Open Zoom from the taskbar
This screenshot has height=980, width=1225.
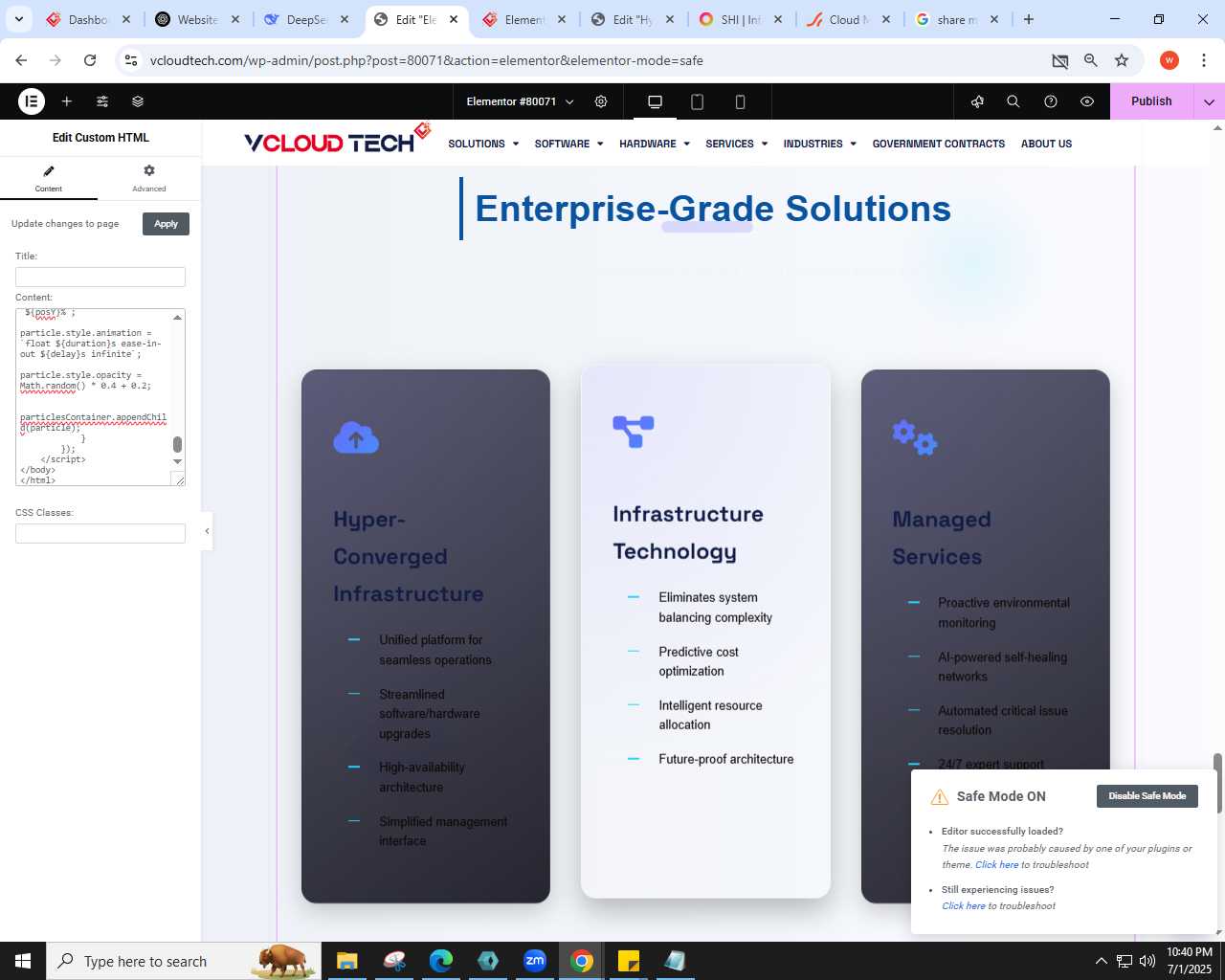tap(534, 961)
